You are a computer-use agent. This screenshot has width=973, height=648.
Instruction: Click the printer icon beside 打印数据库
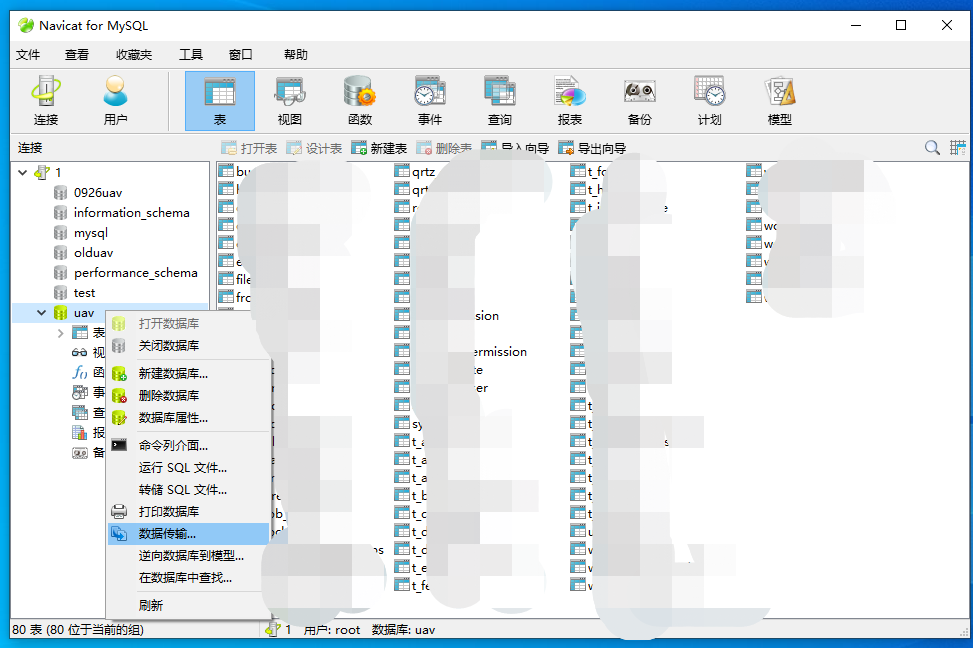click(119, 511)
